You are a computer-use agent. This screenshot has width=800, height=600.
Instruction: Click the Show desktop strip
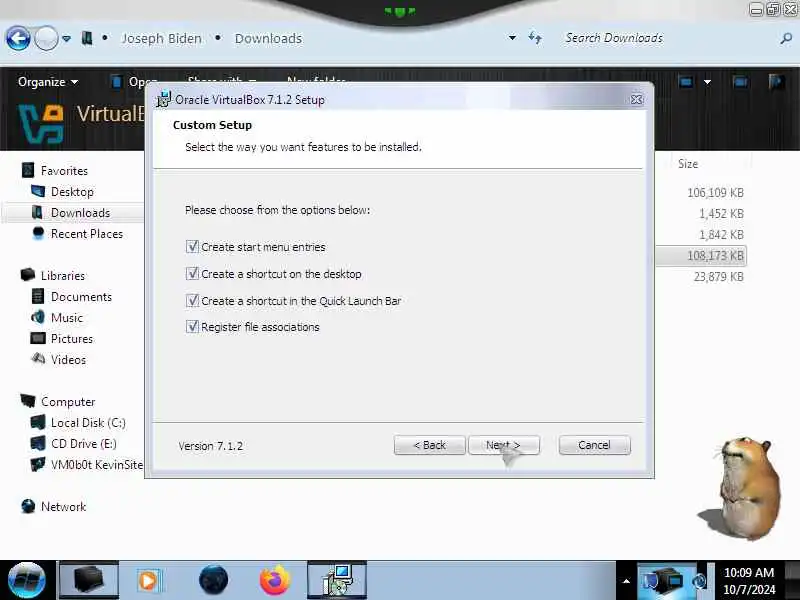tap(792, 580)
